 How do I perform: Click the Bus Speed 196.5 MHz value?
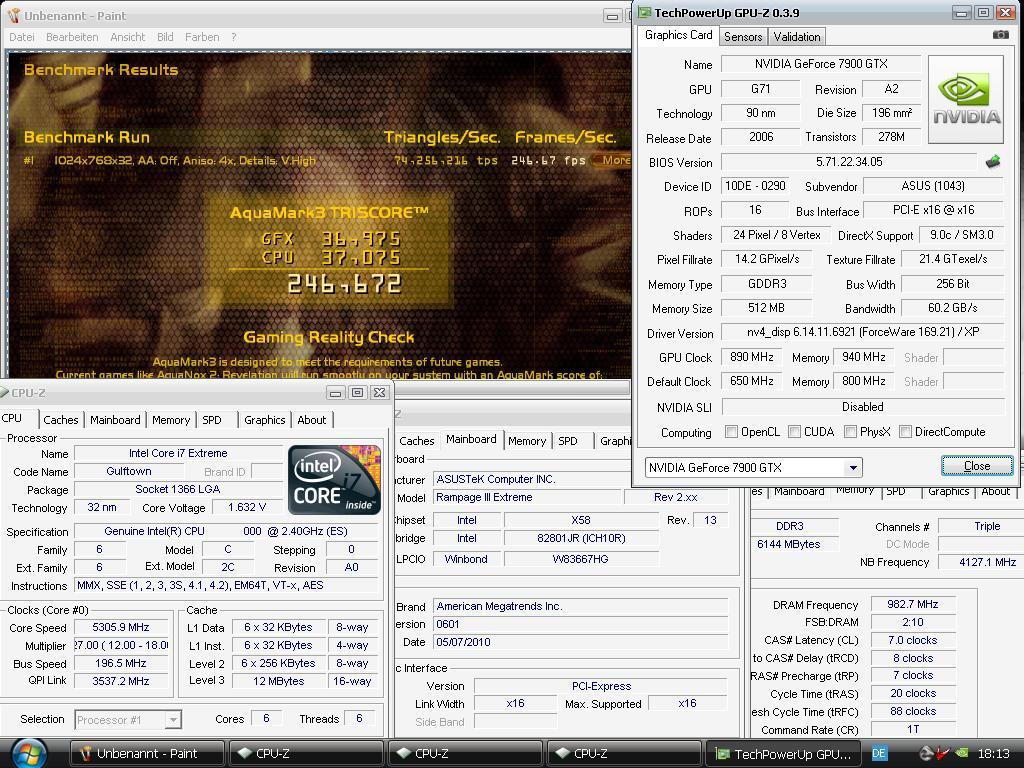[121, 663]
